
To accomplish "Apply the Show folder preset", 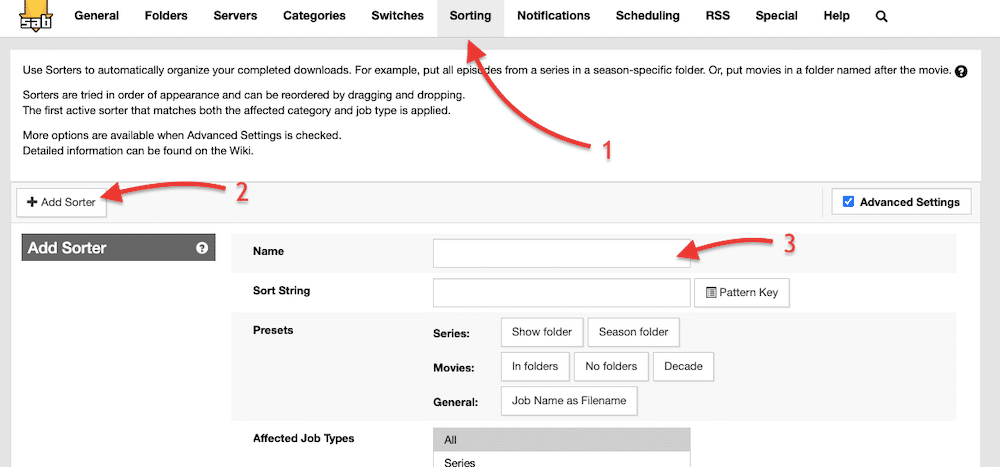I will point(541,332).
